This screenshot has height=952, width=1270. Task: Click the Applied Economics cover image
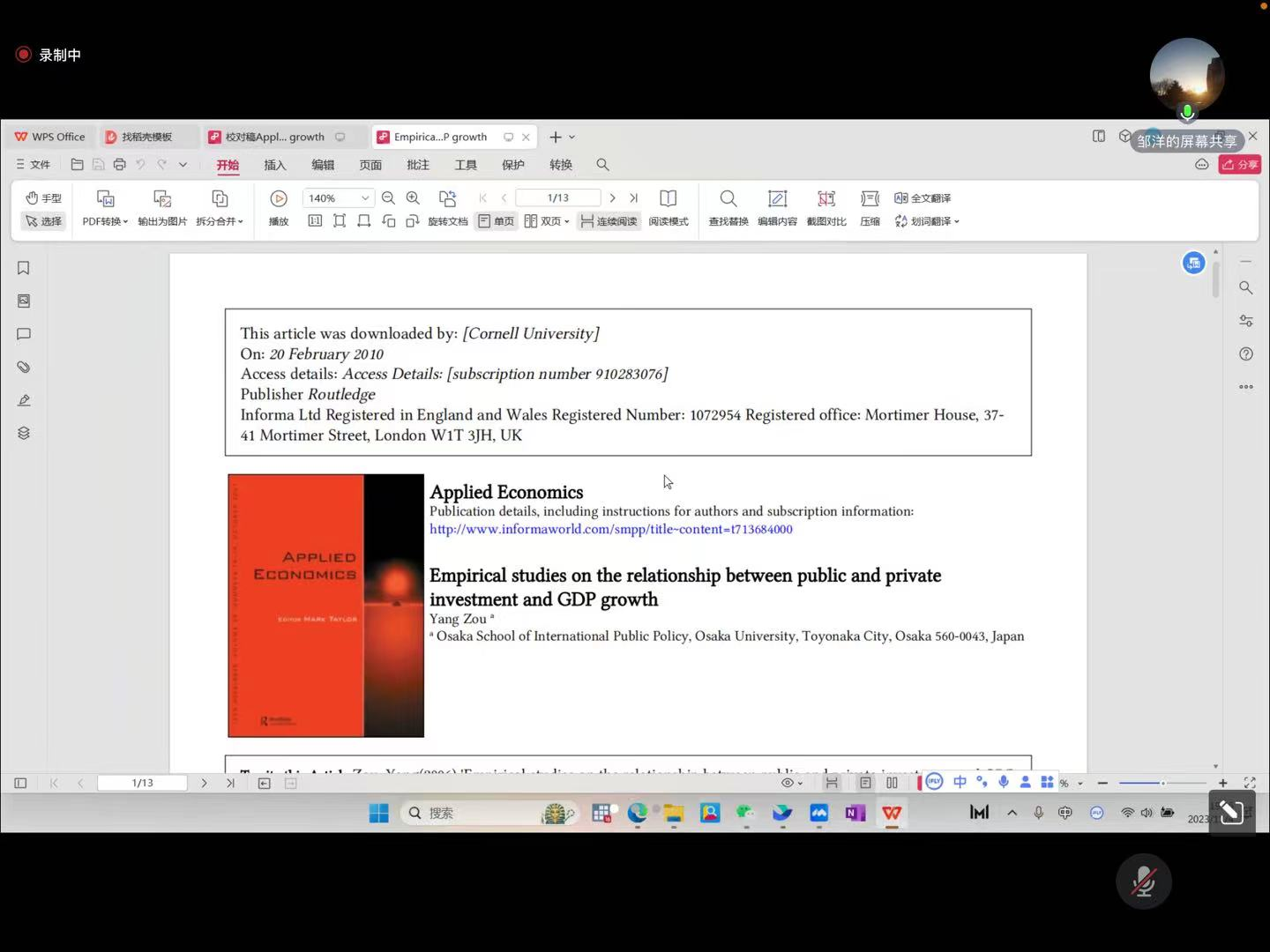coord(325,606)
